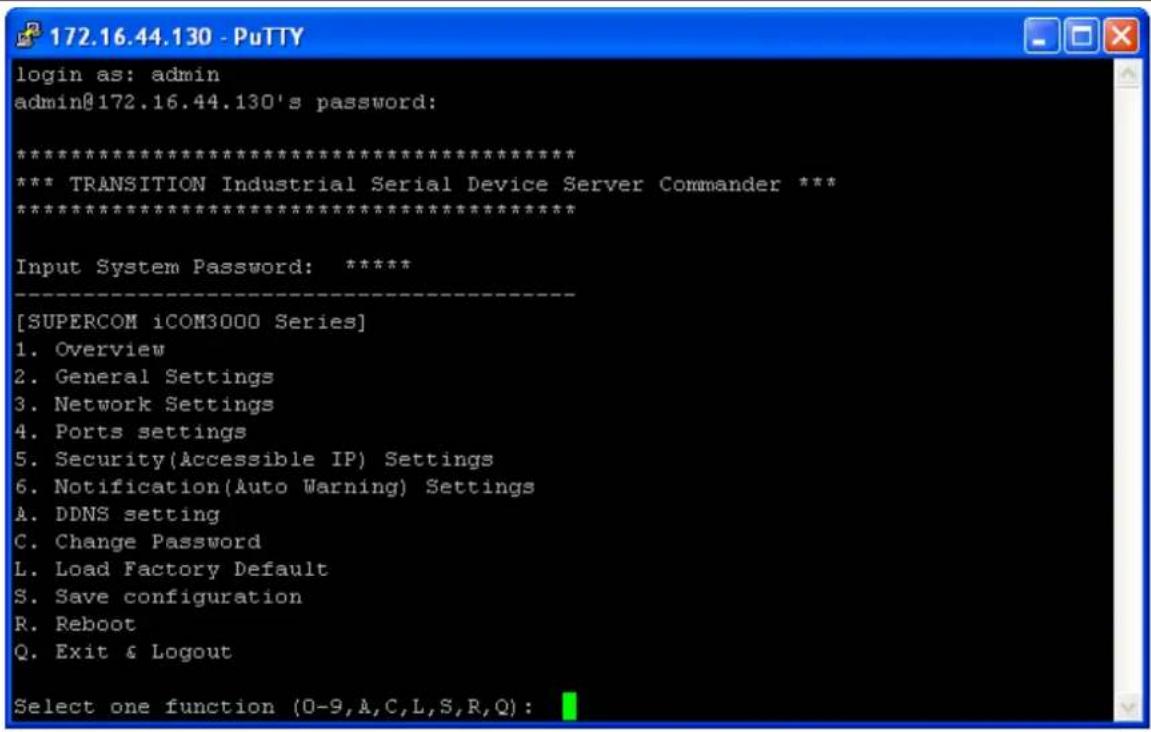Click the 'C. Change Password' line

coord(138,542)
